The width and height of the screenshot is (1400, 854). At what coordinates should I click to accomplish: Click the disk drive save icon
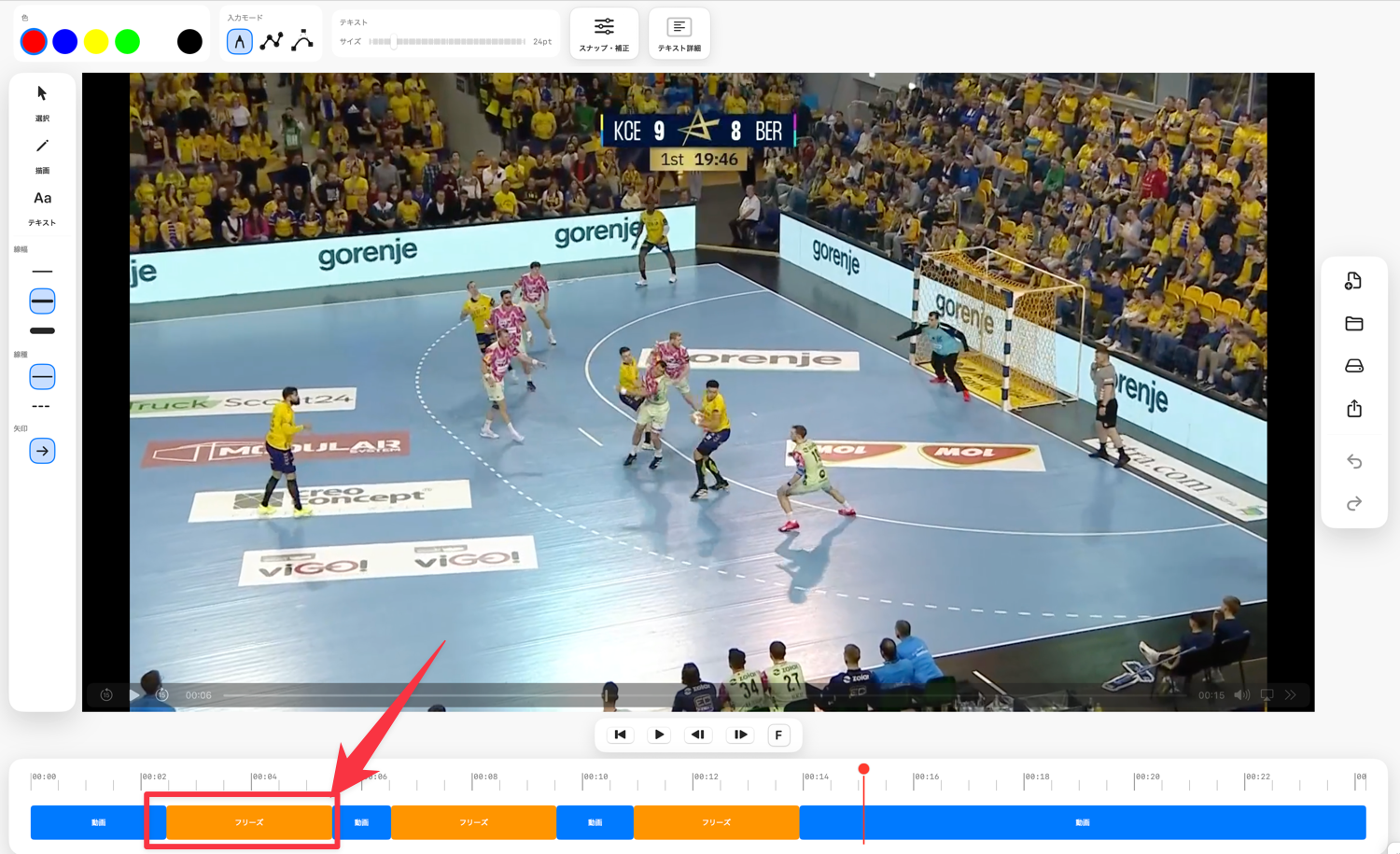pos(1353,366)
